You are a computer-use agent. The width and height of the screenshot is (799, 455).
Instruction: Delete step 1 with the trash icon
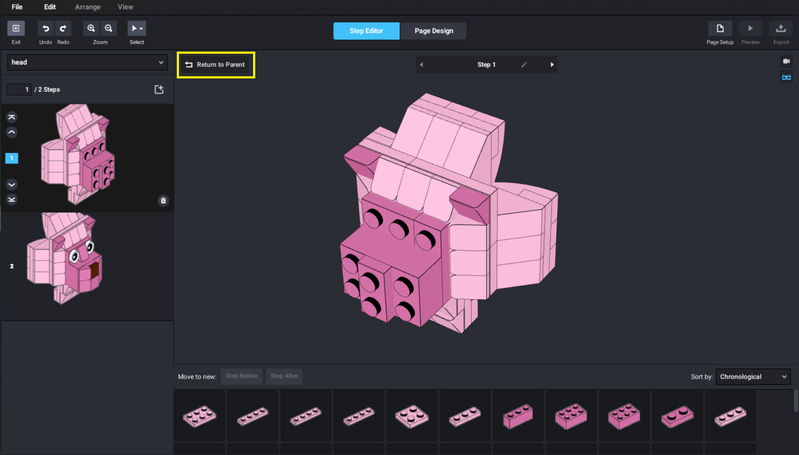tap(163, 200)
